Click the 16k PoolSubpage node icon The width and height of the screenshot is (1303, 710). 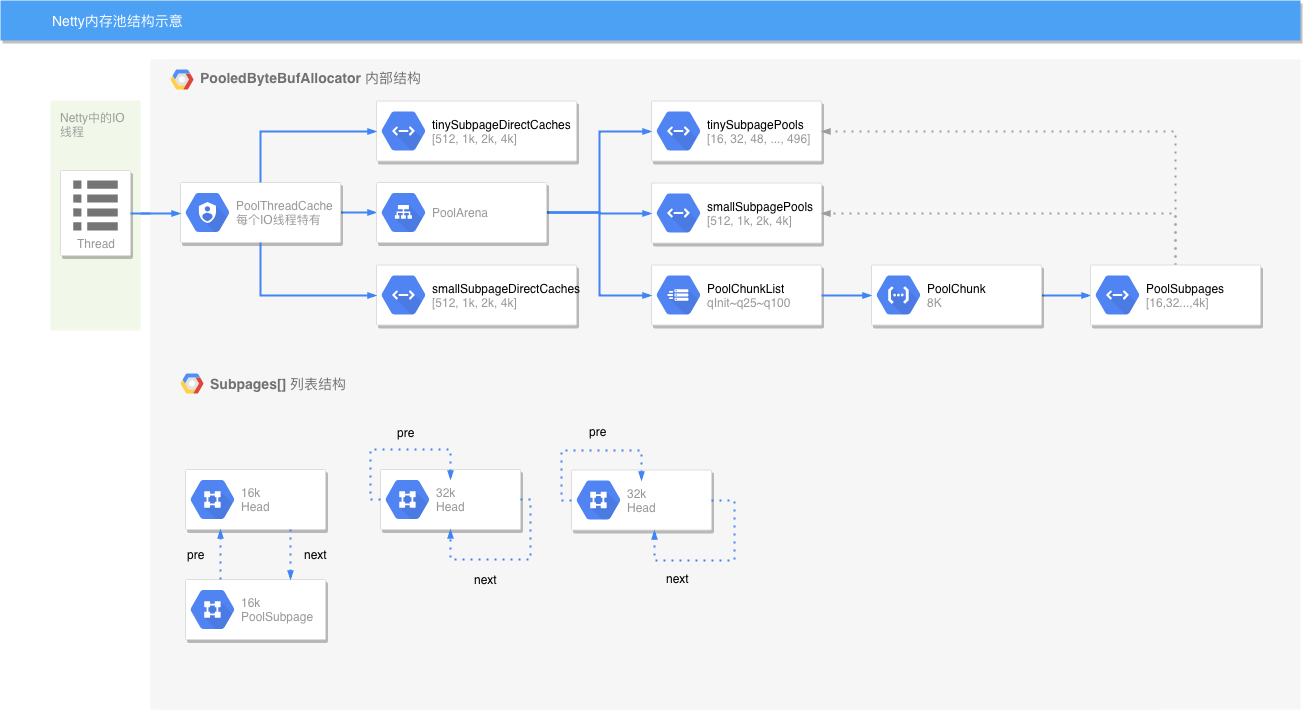tap(212, 609)
